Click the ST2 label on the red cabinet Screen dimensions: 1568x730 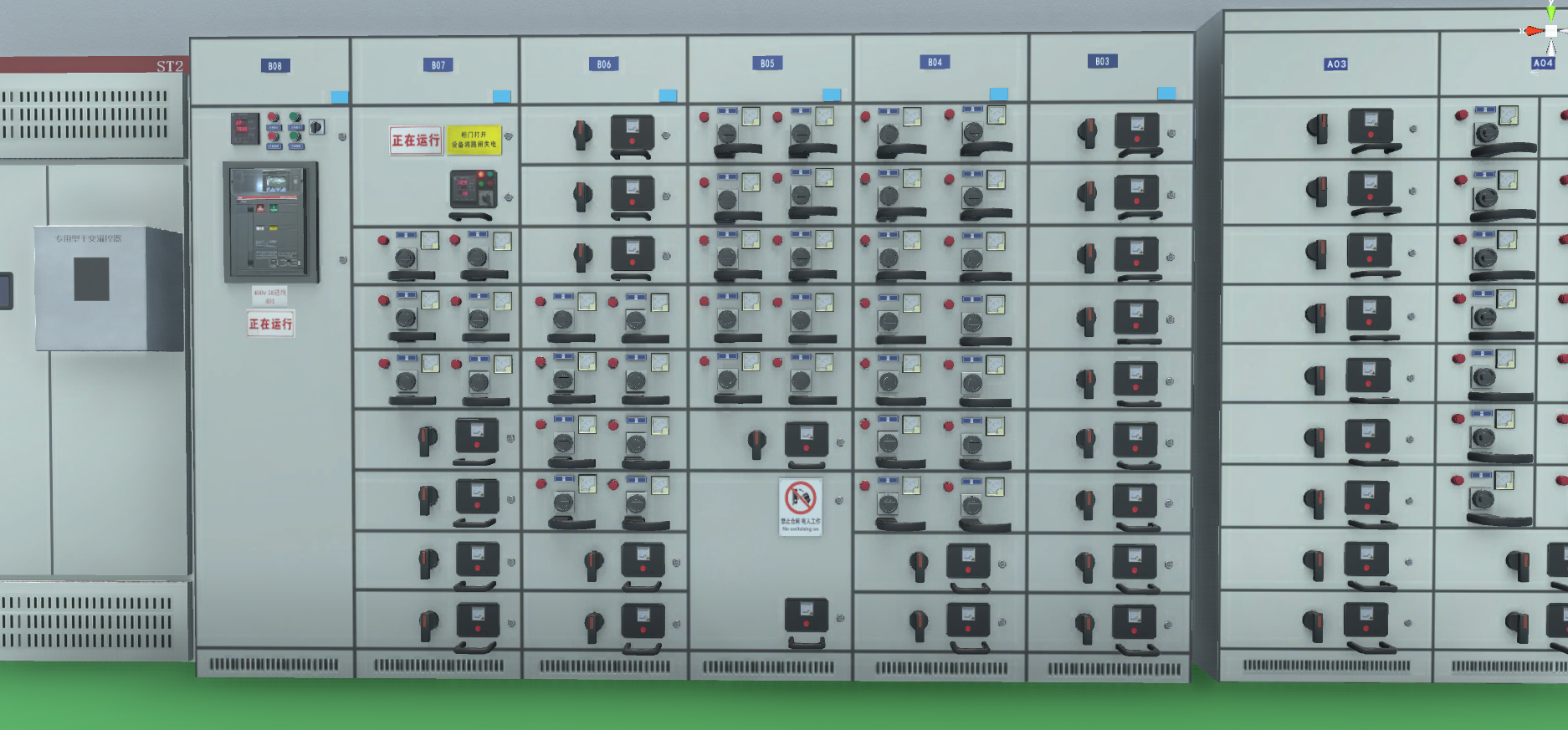(x=169, y=66)
